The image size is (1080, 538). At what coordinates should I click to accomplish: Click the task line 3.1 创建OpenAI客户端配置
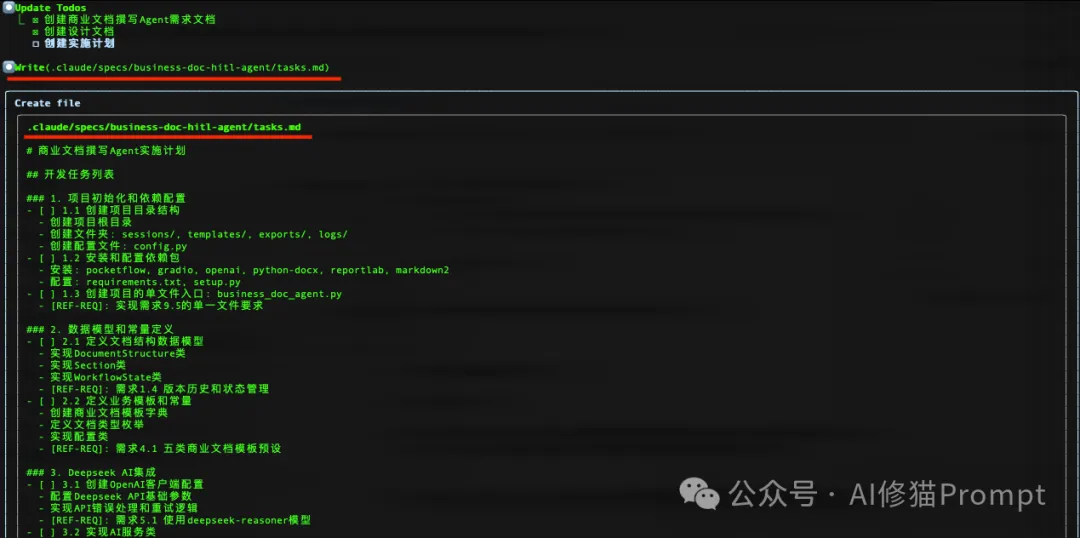pos(115,484)
